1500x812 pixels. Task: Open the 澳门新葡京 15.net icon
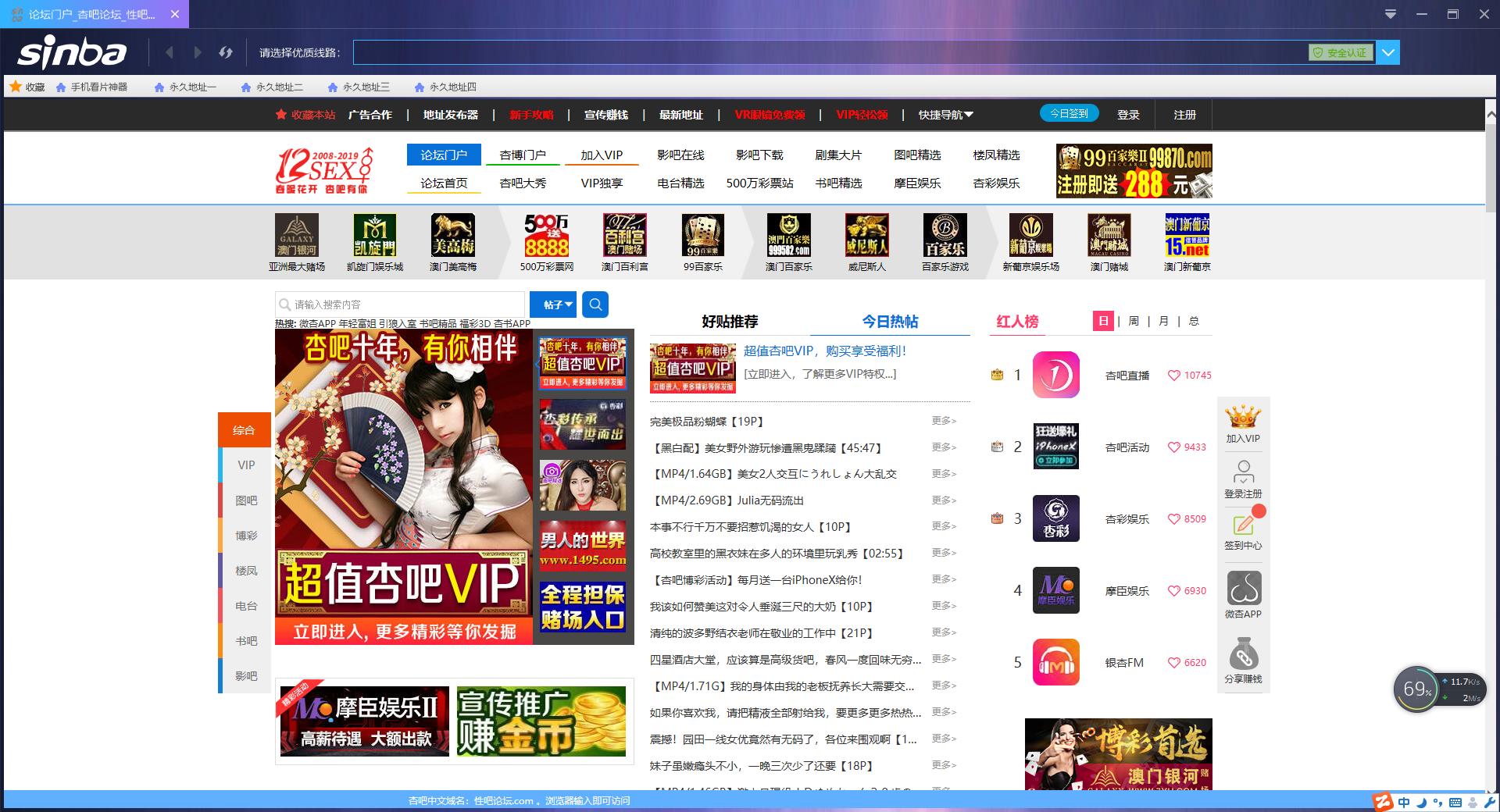coord(1187,235)
